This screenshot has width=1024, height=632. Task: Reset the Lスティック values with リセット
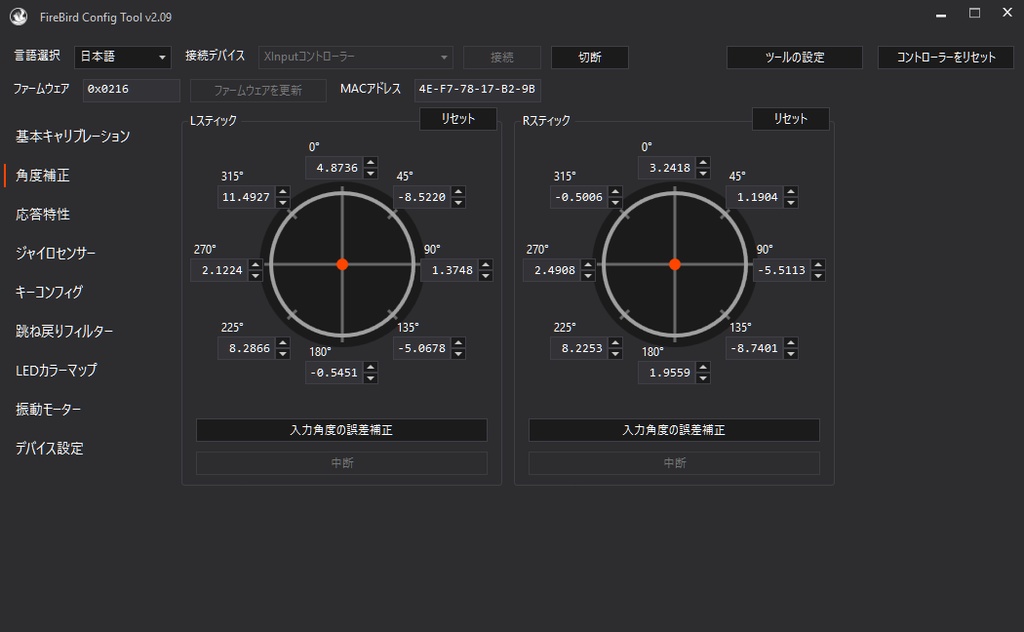pyautogui.click(x=458, y=118)
